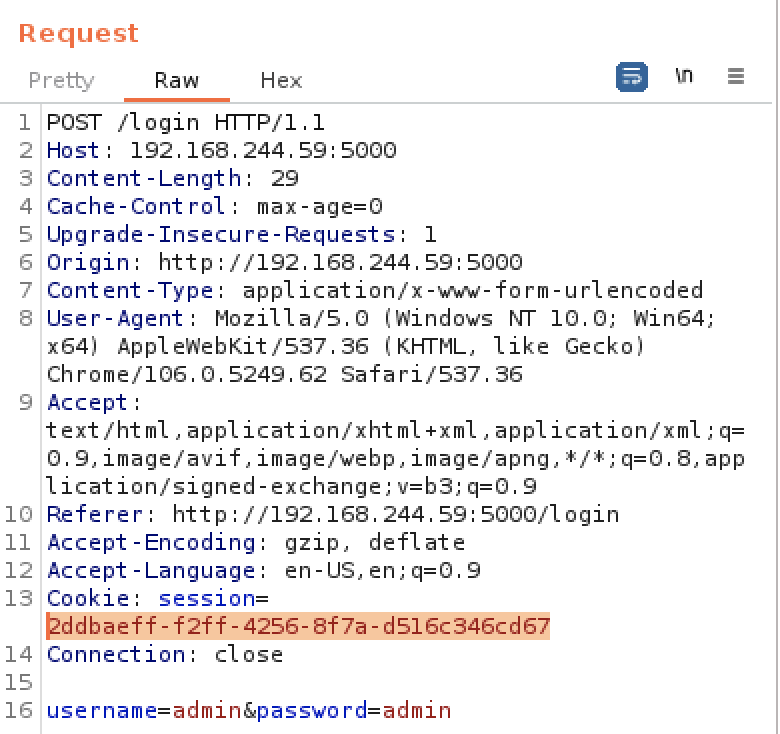Click the Accept-Encoding header name
The height and width of the screenshot is (734, 780).
click(x=151, y=542)
